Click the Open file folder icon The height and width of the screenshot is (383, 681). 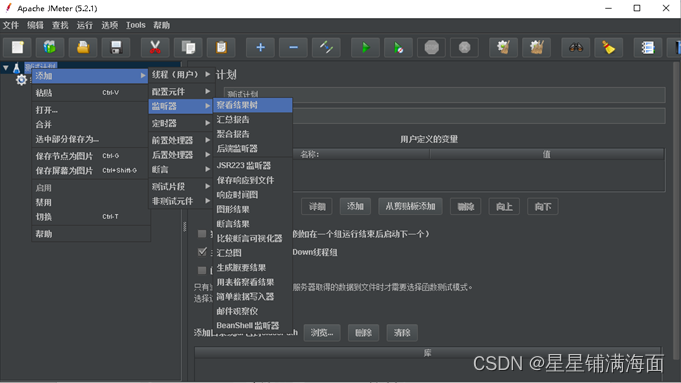coord(83,47)
